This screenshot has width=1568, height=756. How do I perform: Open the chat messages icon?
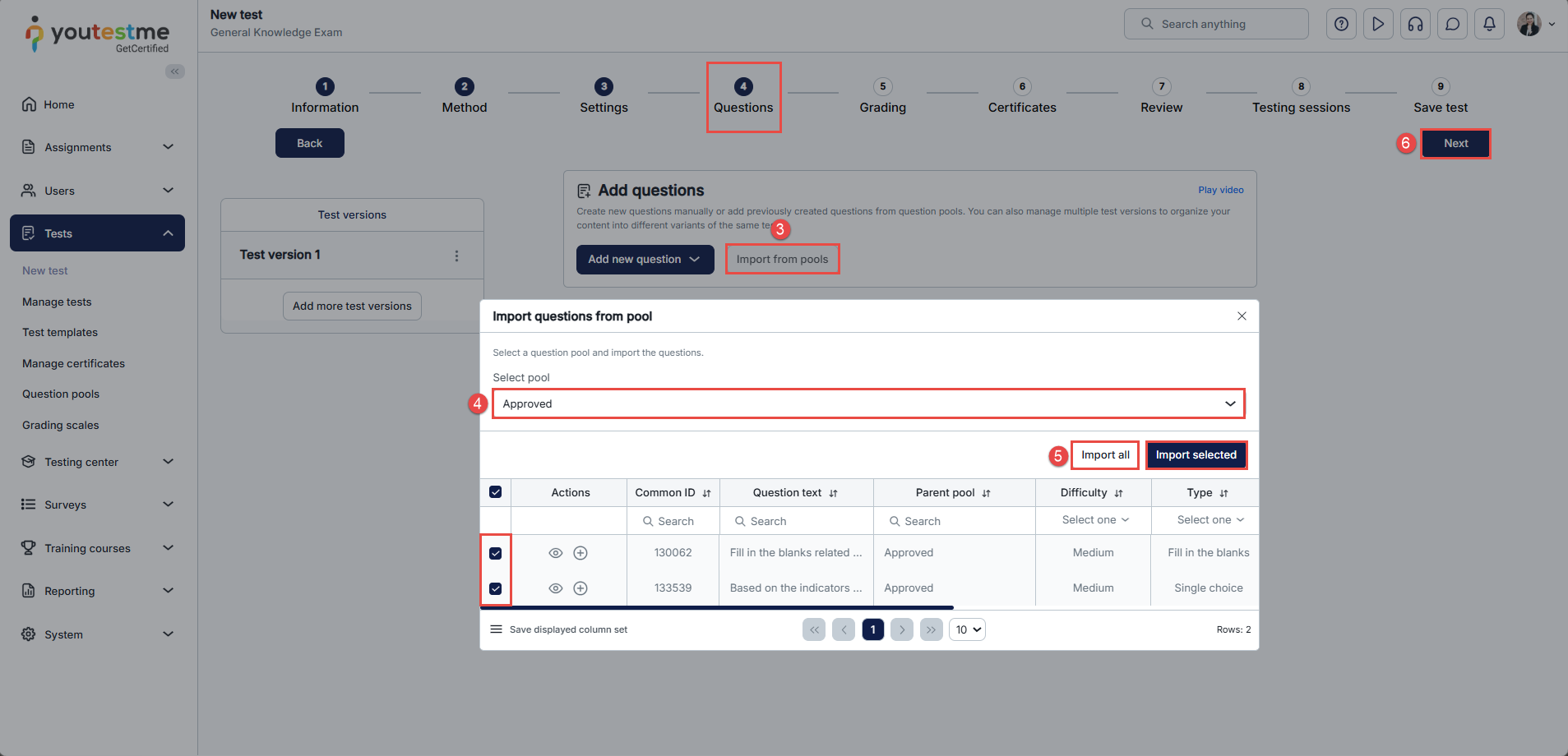click(x=1452, y=25)
